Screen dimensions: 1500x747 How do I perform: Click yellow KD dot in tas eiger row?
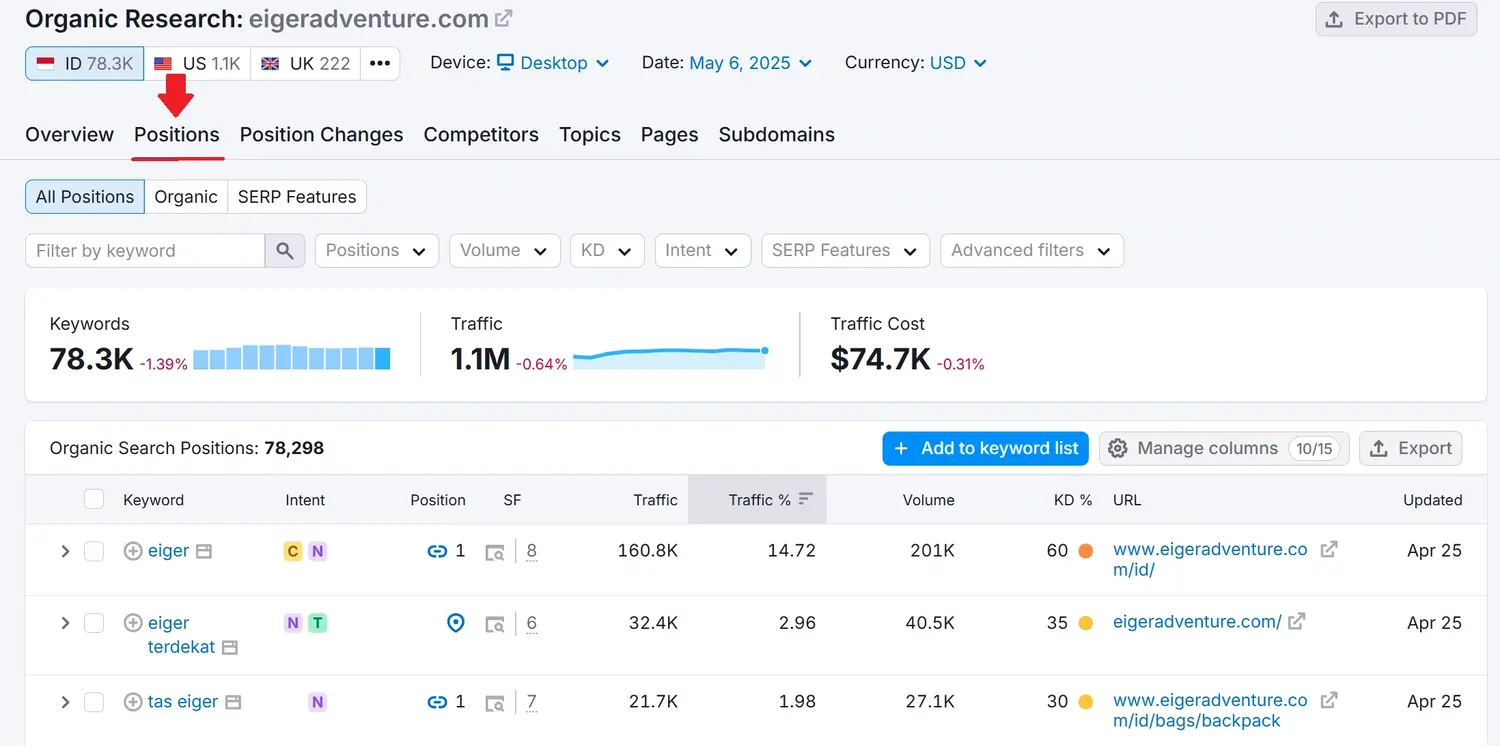(x=1085, y=702)
